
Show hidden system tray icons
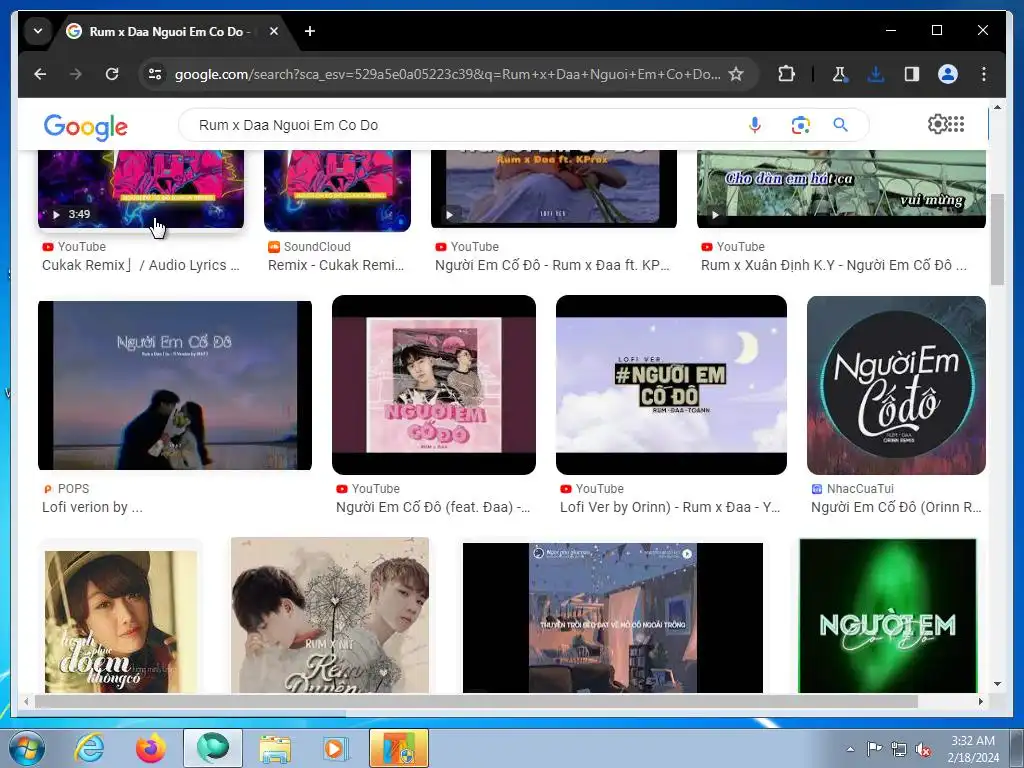(850, 749)
